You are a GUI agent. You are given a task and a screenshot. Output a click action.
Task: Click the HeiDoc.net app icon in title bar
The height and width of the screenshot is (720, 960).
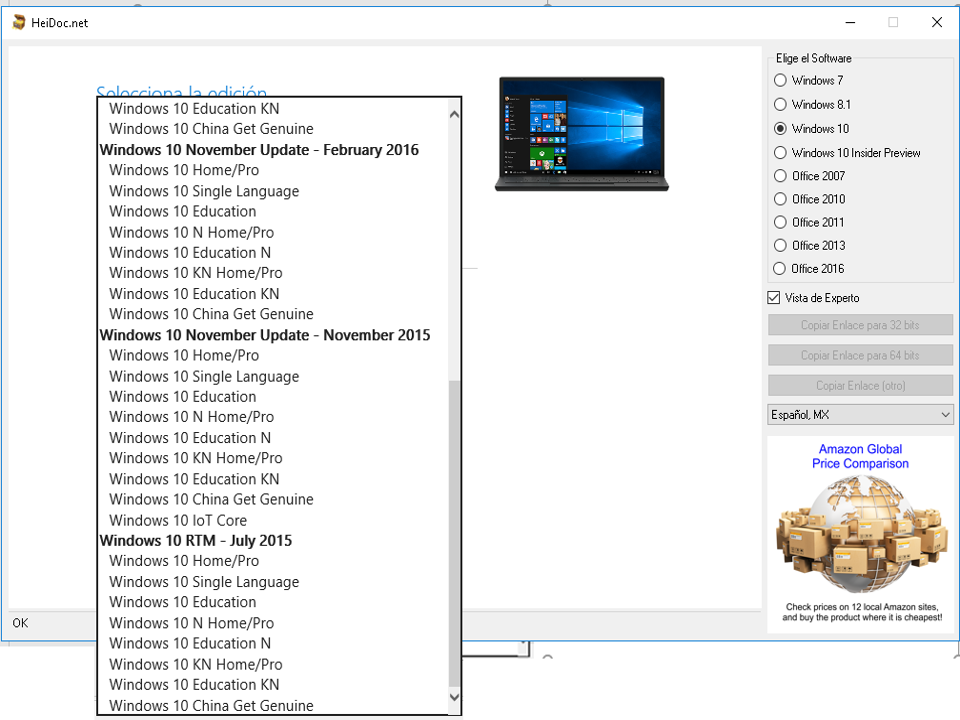19,23
